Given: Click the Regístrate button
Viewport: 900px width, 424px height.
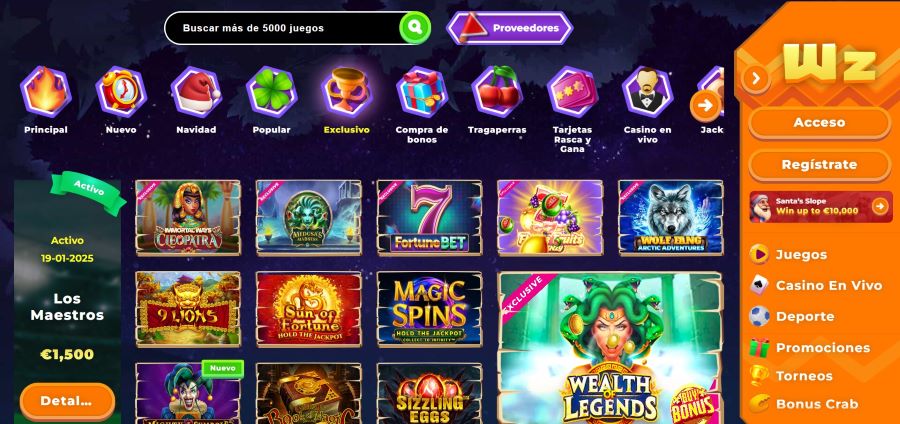Looking at the screenshot, I should 819,165.
